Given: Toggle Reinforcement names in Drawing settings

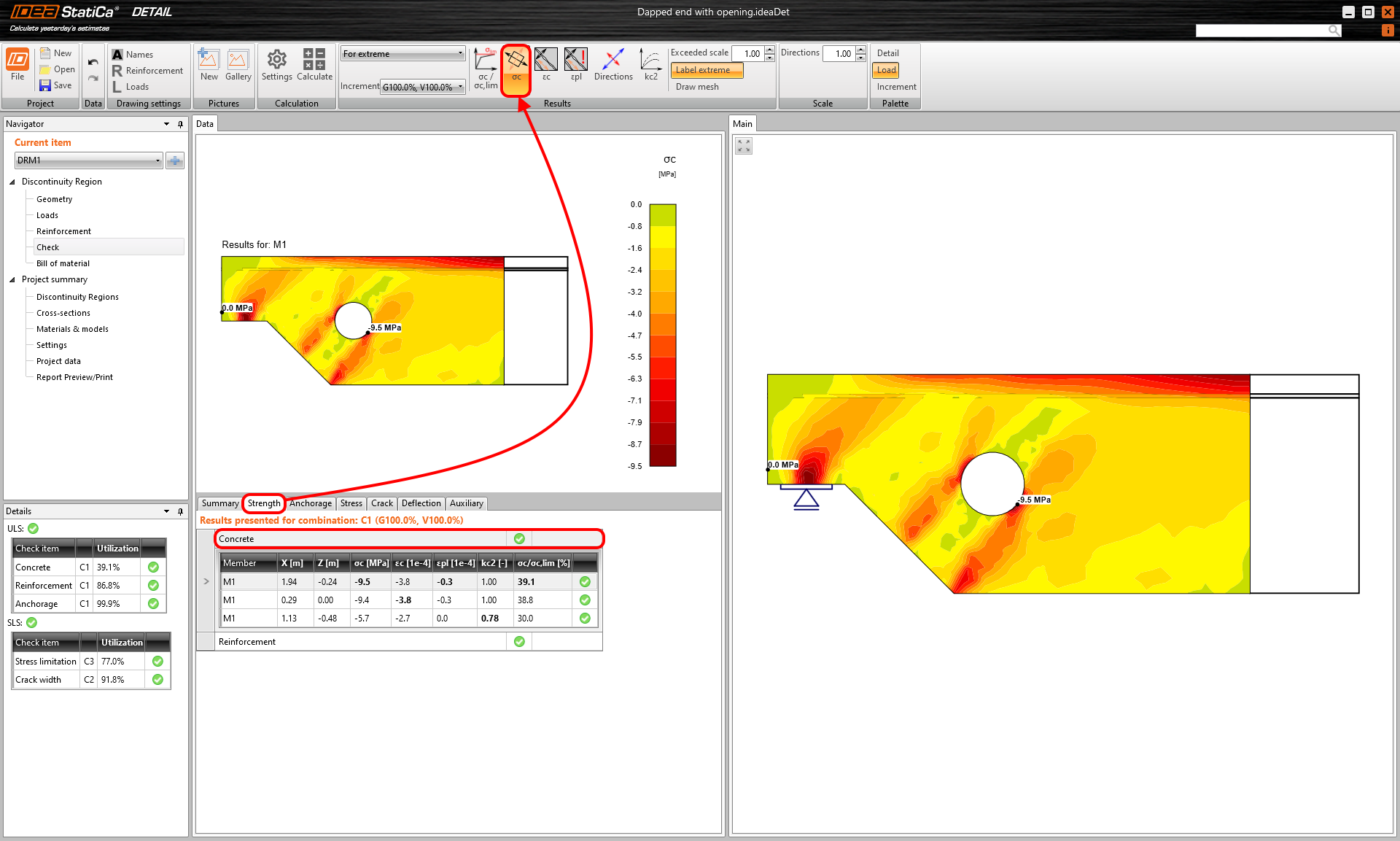Looking at the screenshot, I should (x=147, y=71).
